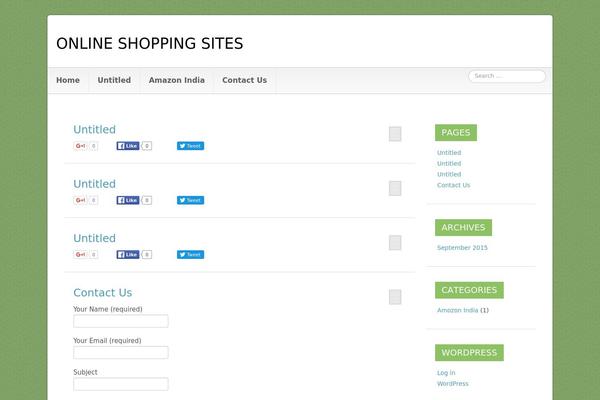
Task: Like the third Untitled post on Facebook
Action: click(128, 255)
